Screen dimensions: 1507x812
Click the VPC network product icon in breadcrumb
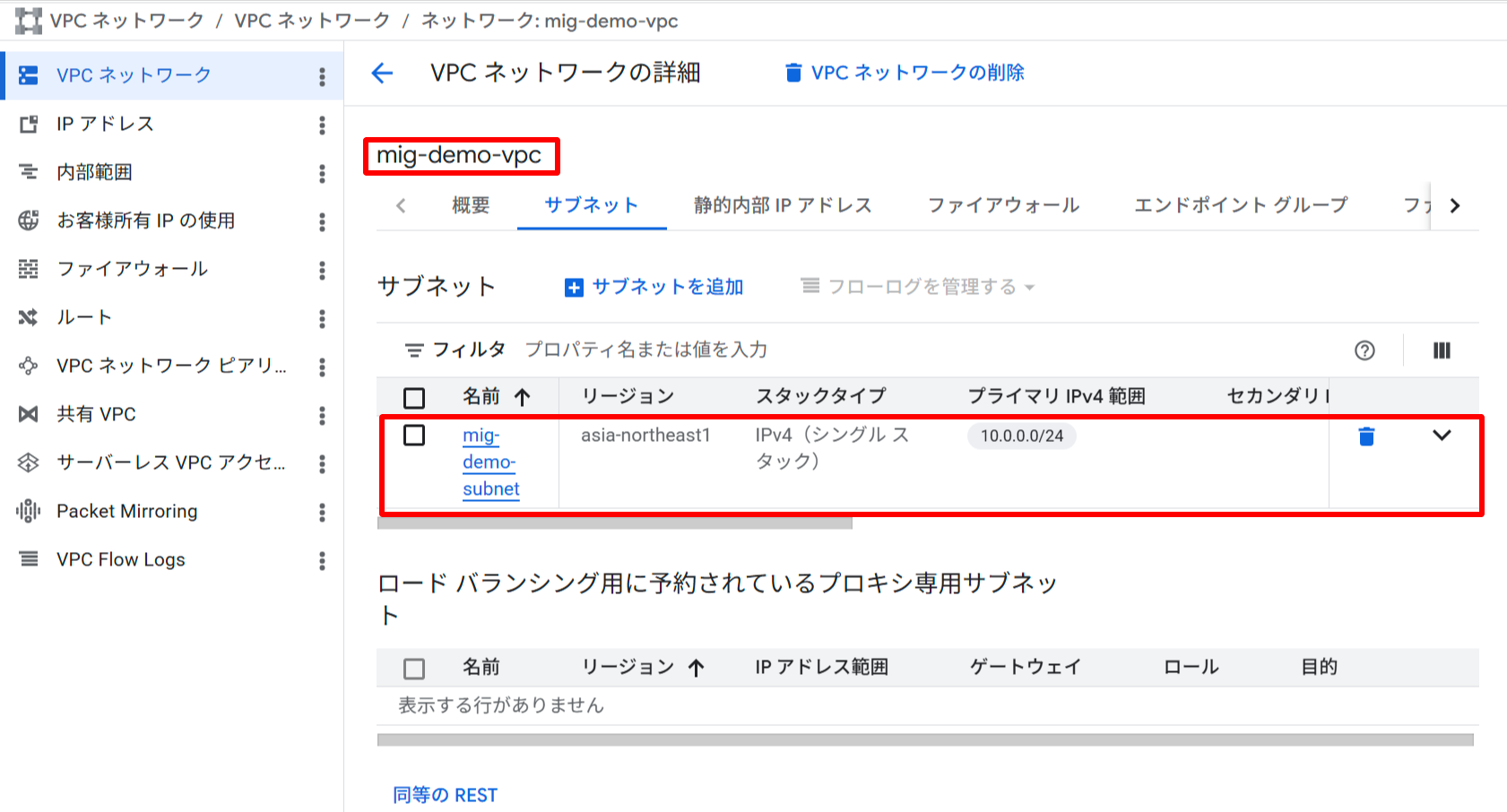[29, 21]
